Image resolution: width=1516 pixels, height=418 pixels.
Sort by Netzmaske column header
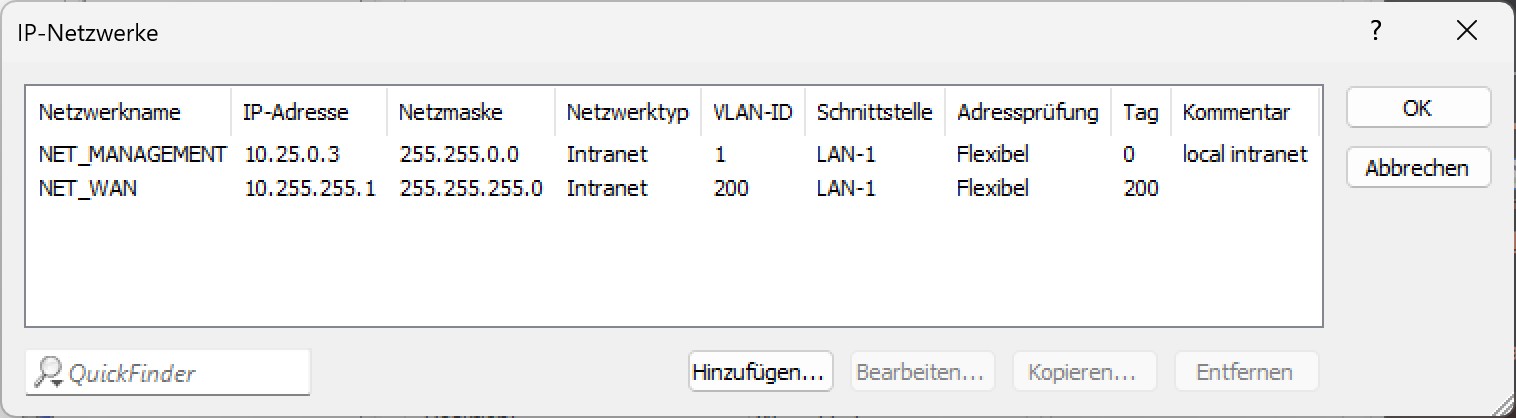(450, 113)
